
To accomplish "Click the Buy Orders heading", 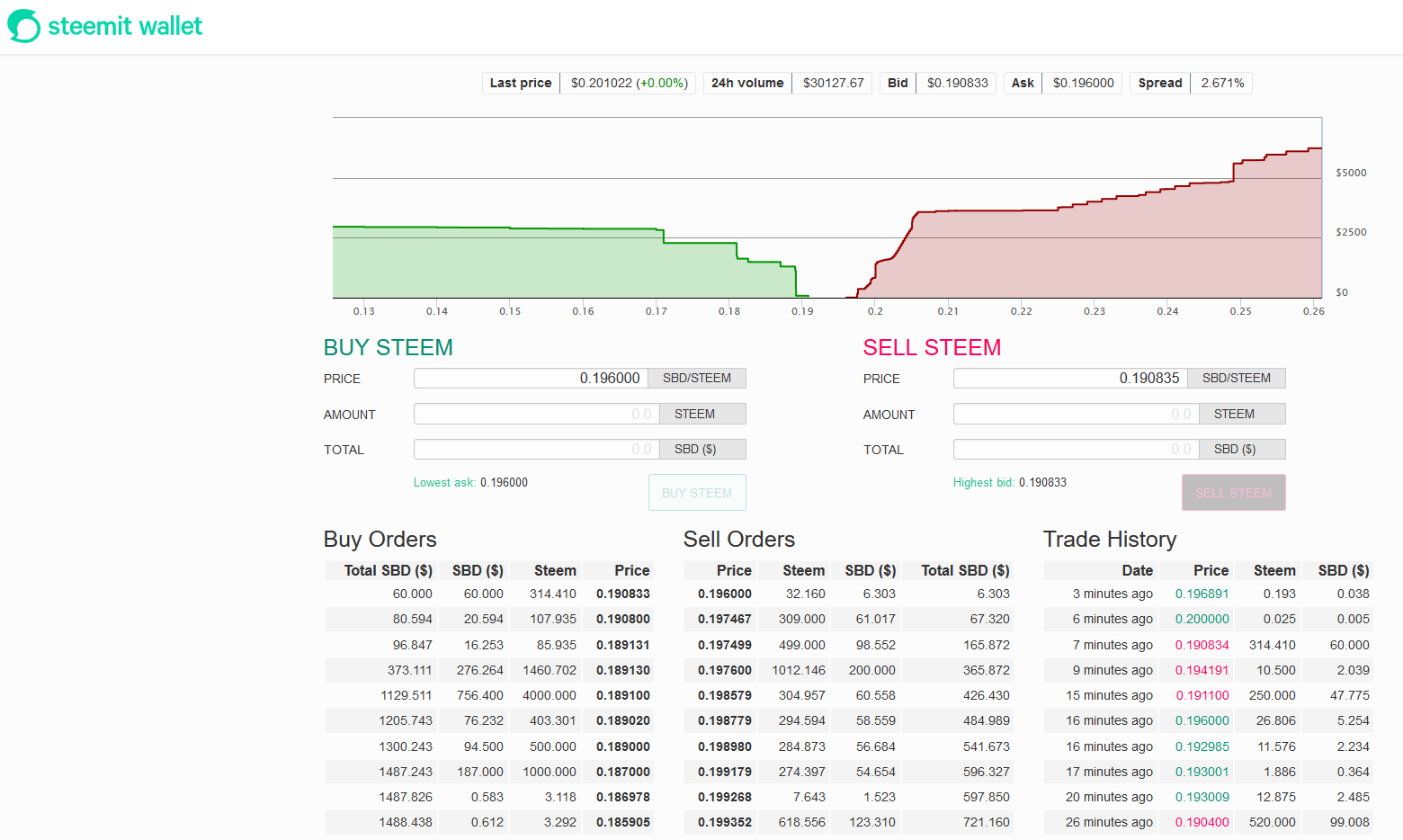I will point(380,539).
